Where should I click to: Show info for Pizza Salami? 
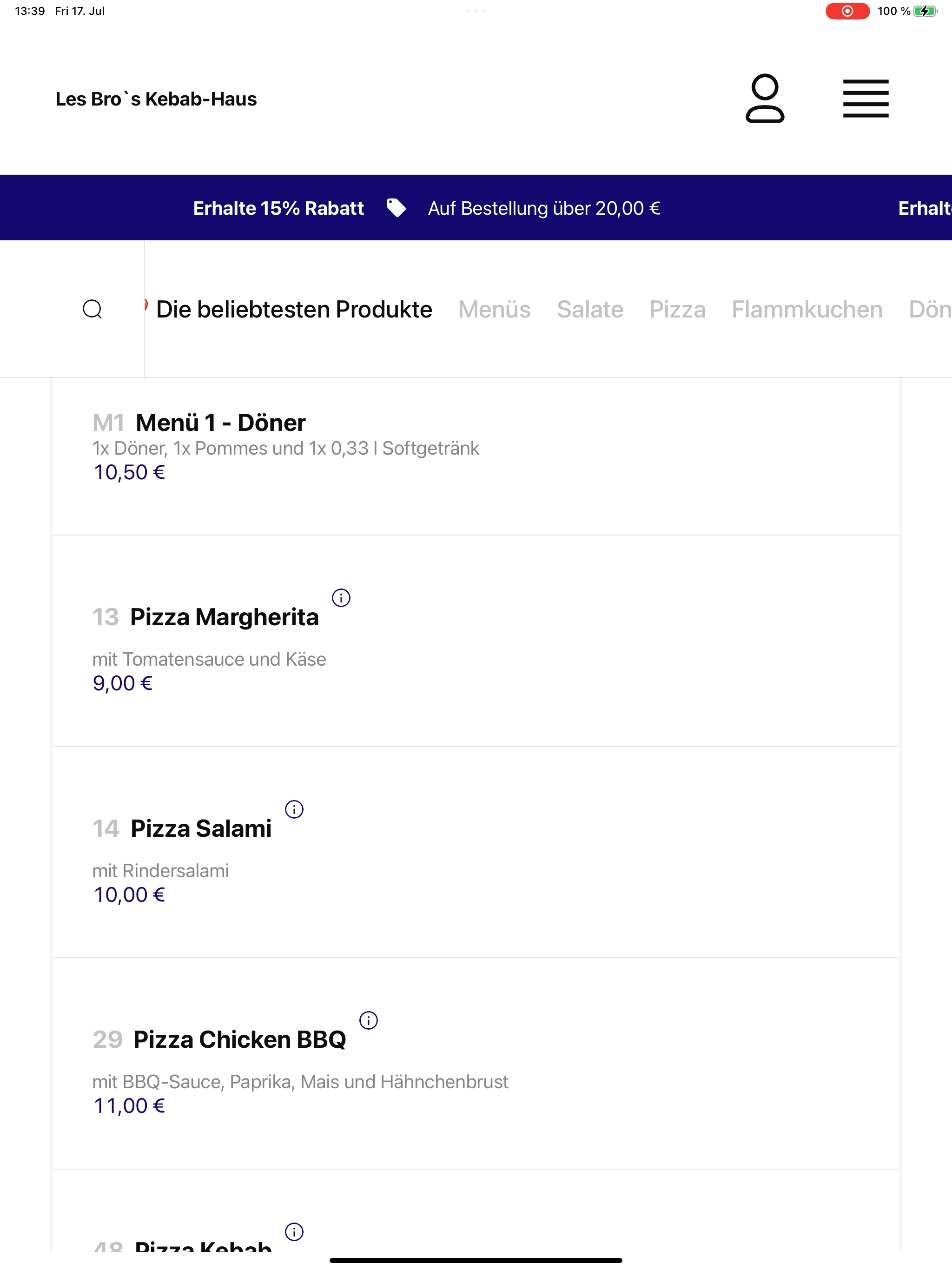(x=294, y=809)
